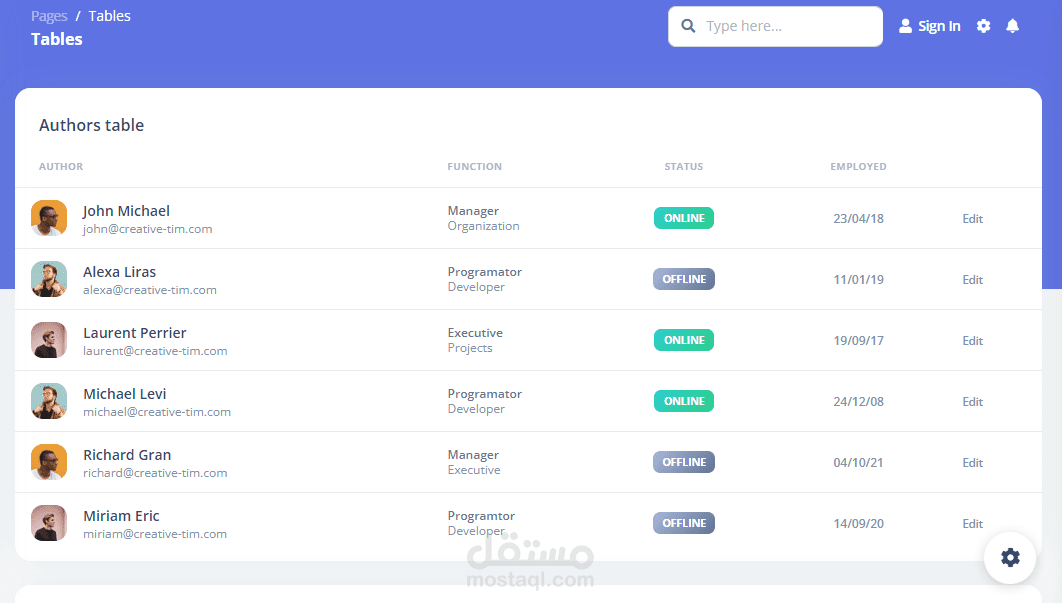The width and height of the screenshot is (1062, 603).
Task: Select the name 'Laurent Perrier'
Action: coord(135,333)
